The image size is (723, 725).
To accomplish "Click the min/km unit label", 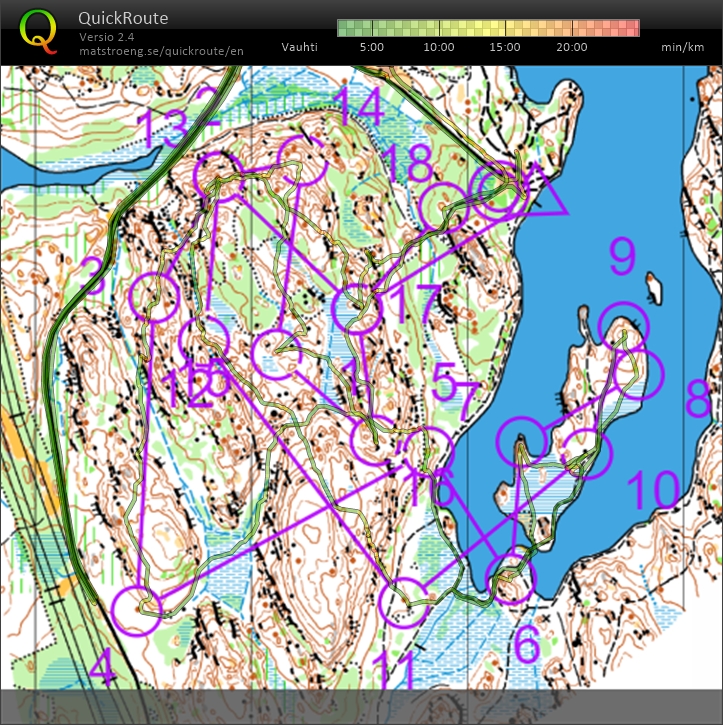I will tap(685, 47).
